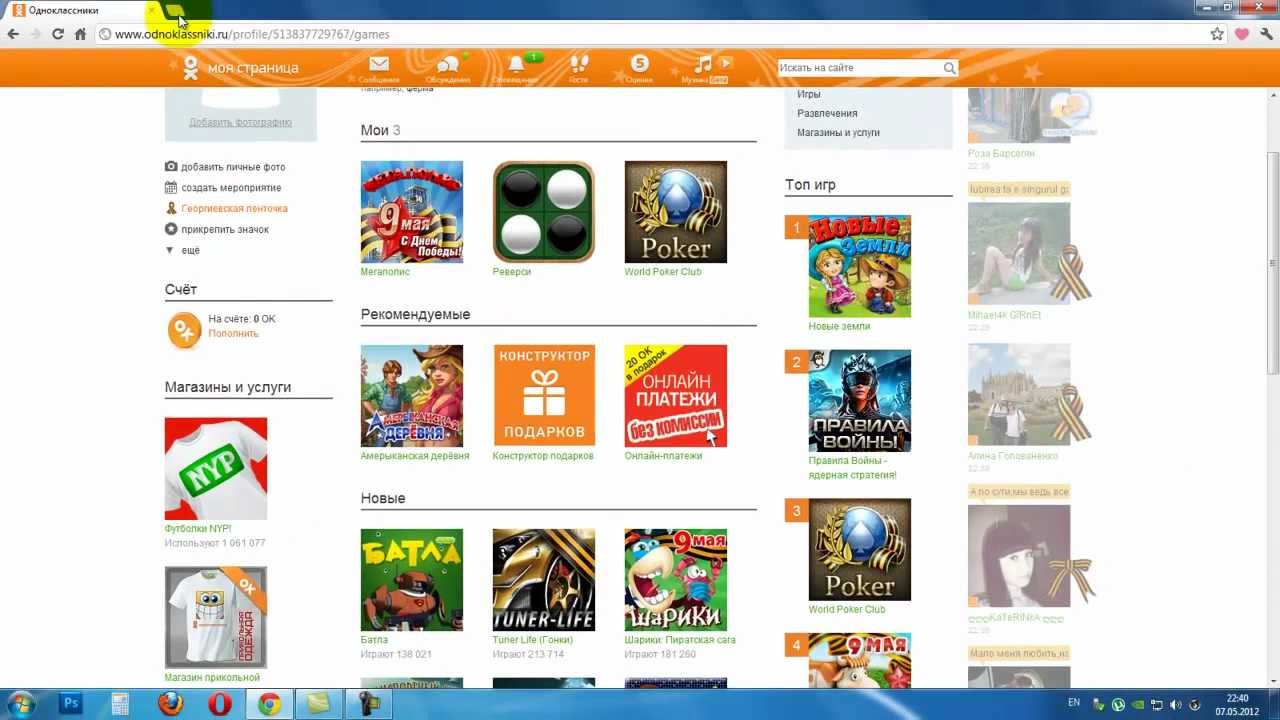Open the Guests footprints icon
Screen dimensions: 1280x720
click(578, 64)
